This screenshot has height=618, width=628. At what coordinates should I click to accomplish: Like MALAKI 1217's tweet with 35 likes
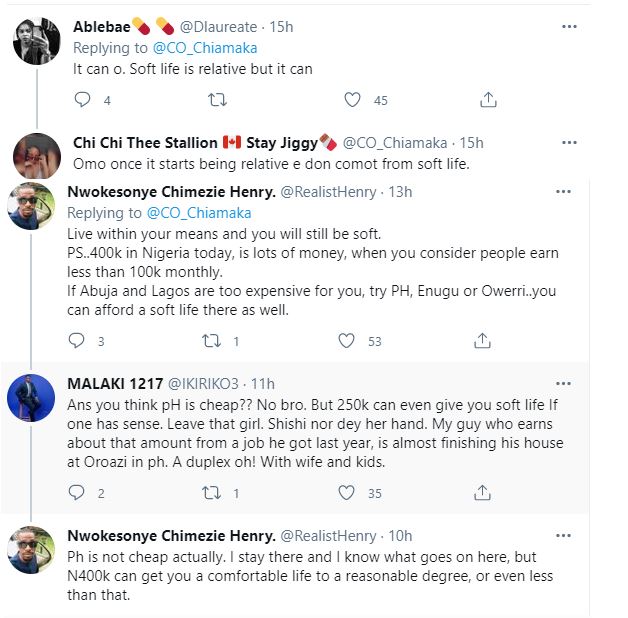point(347,493)
